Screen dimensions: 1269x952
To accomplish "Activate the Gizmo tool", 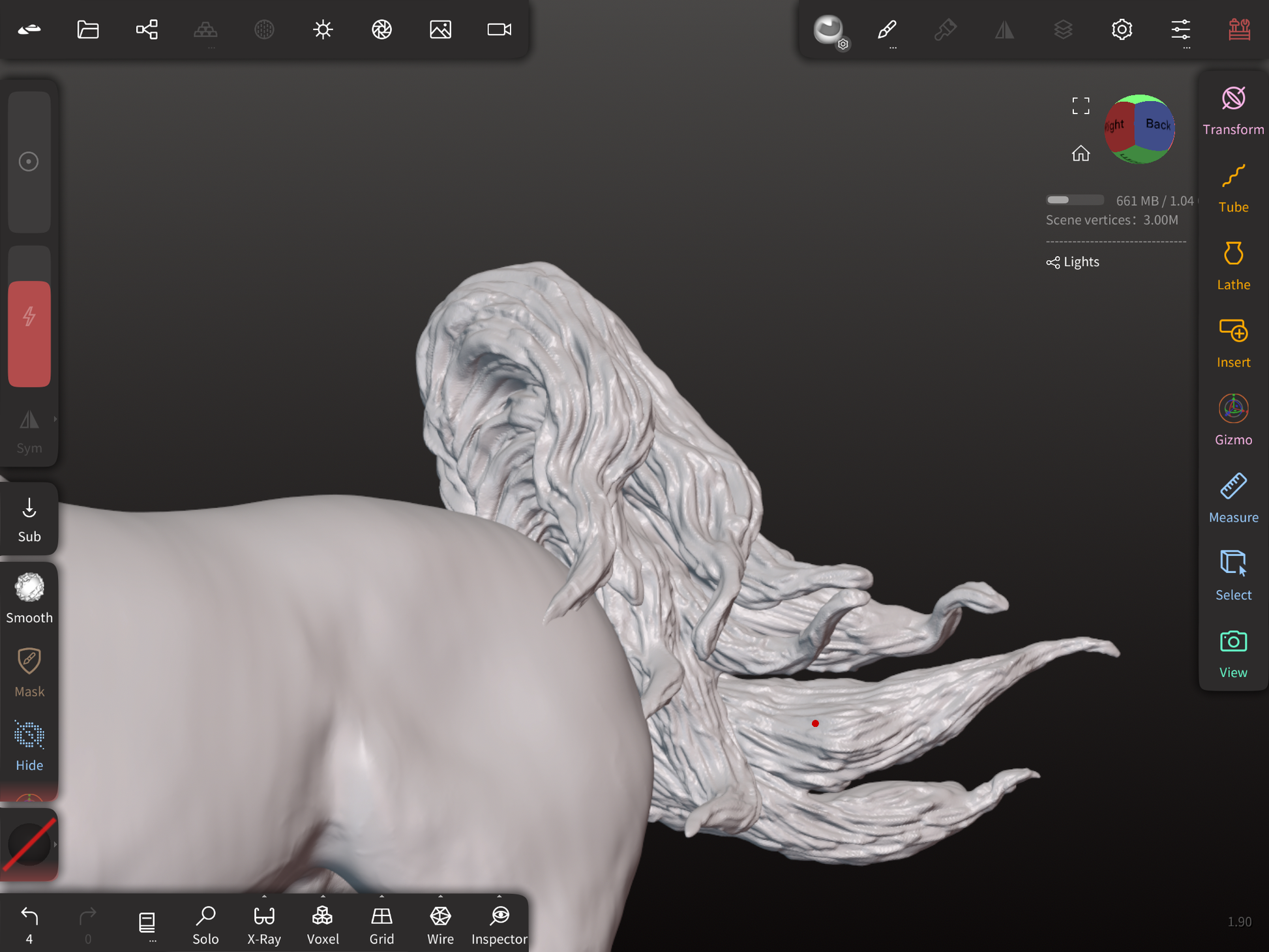I will pyautogui.click(x=1232, y=421).
